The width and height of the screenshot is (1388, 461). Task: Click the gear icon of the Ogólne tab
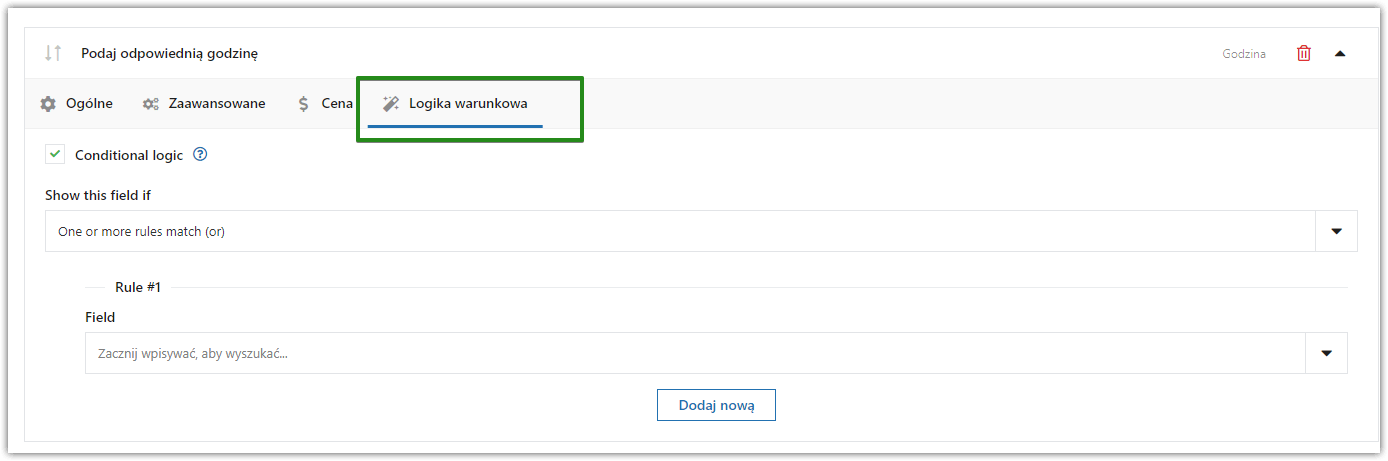click(48, 103)
